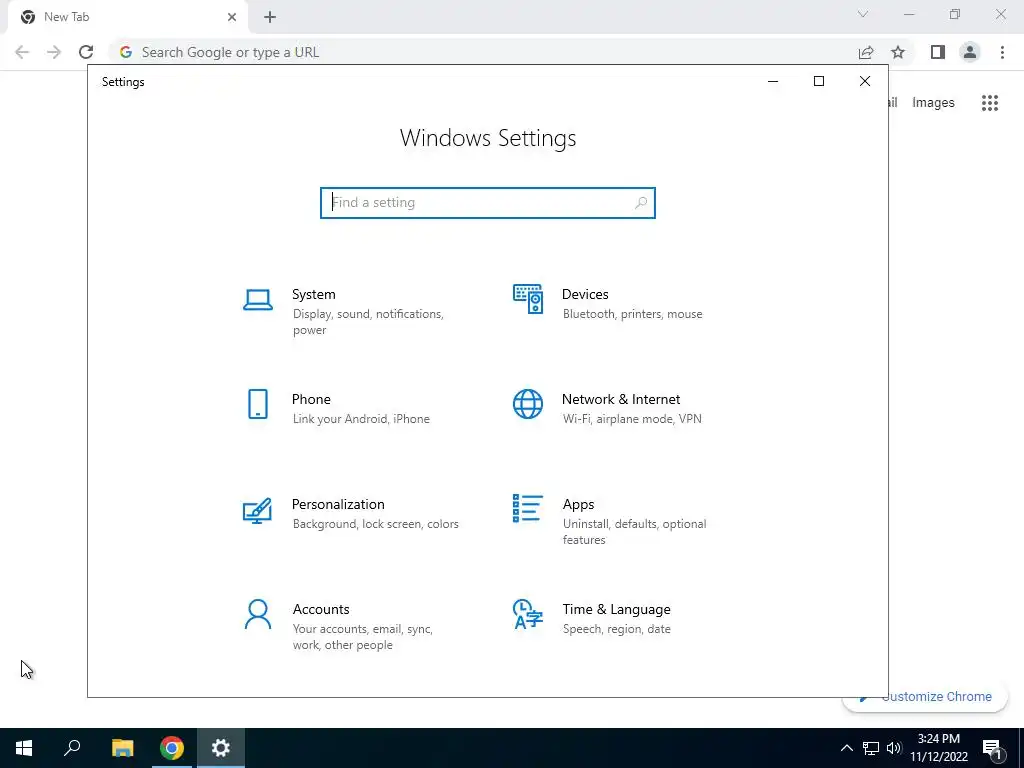Click the Customize Chrome button
1024x768 pixels.
tap(925, 697)
